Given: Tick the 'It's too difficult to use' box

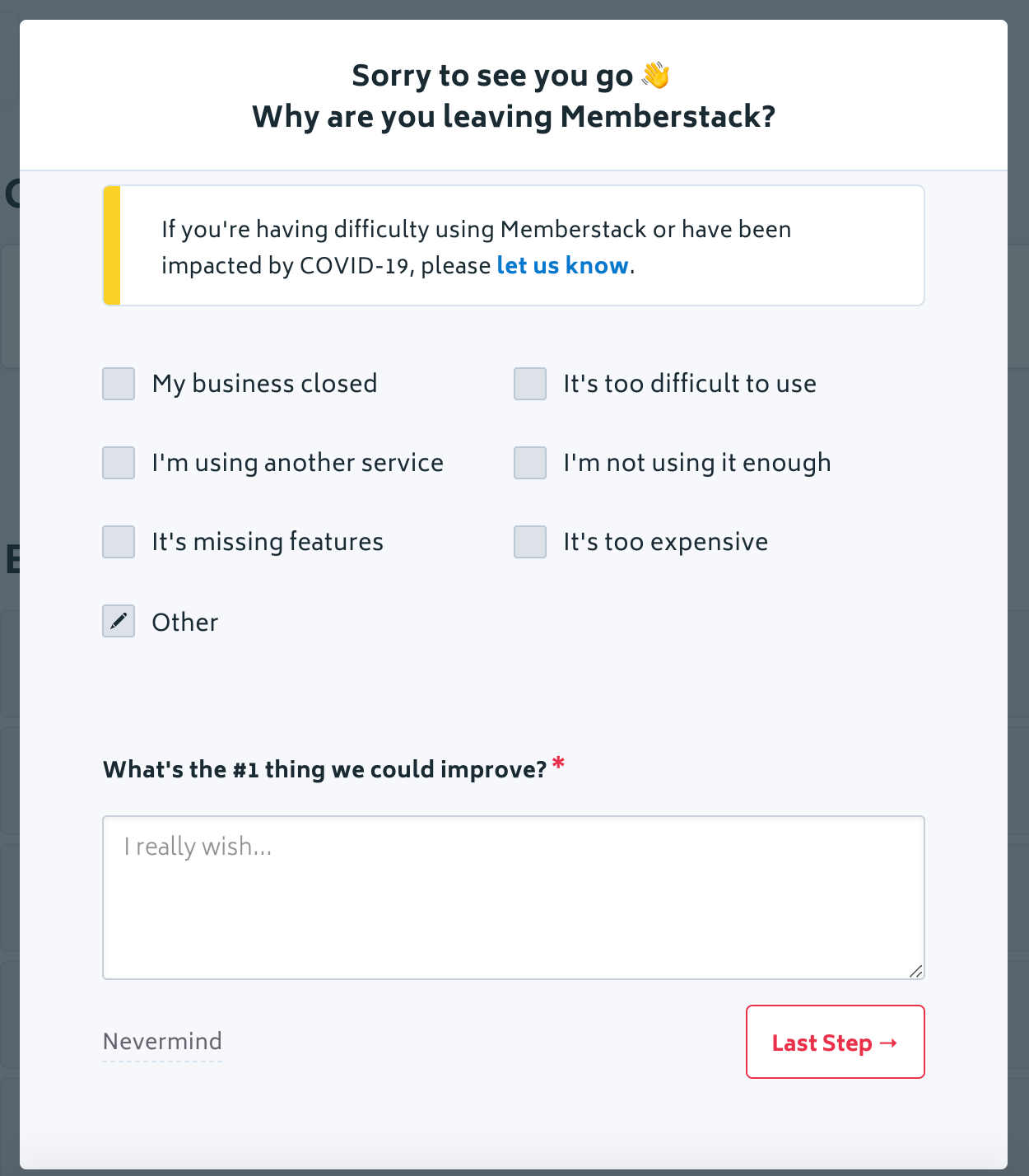Looking at the screenshot, I should [x=530, y=384].
